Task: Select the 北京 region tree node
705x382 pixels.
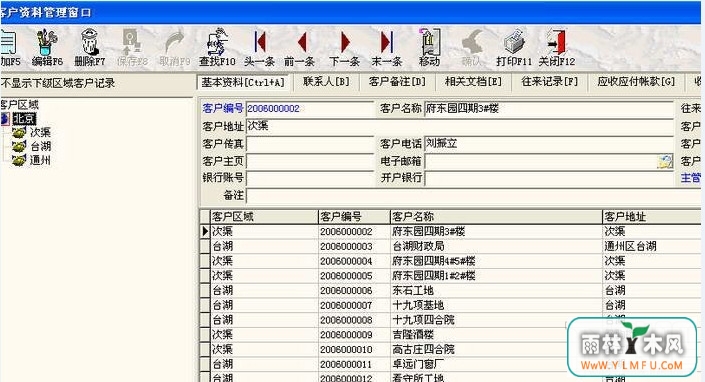Action: (24, 119)
